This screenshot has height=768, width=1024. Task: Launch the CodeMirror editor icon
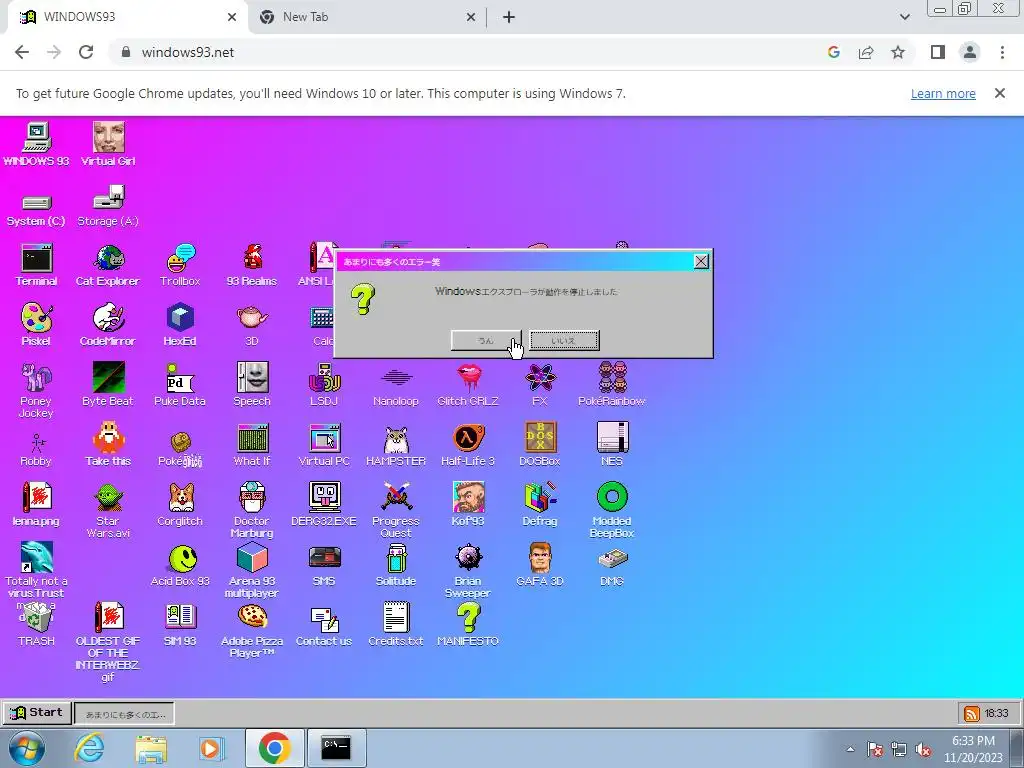[108, 325]
